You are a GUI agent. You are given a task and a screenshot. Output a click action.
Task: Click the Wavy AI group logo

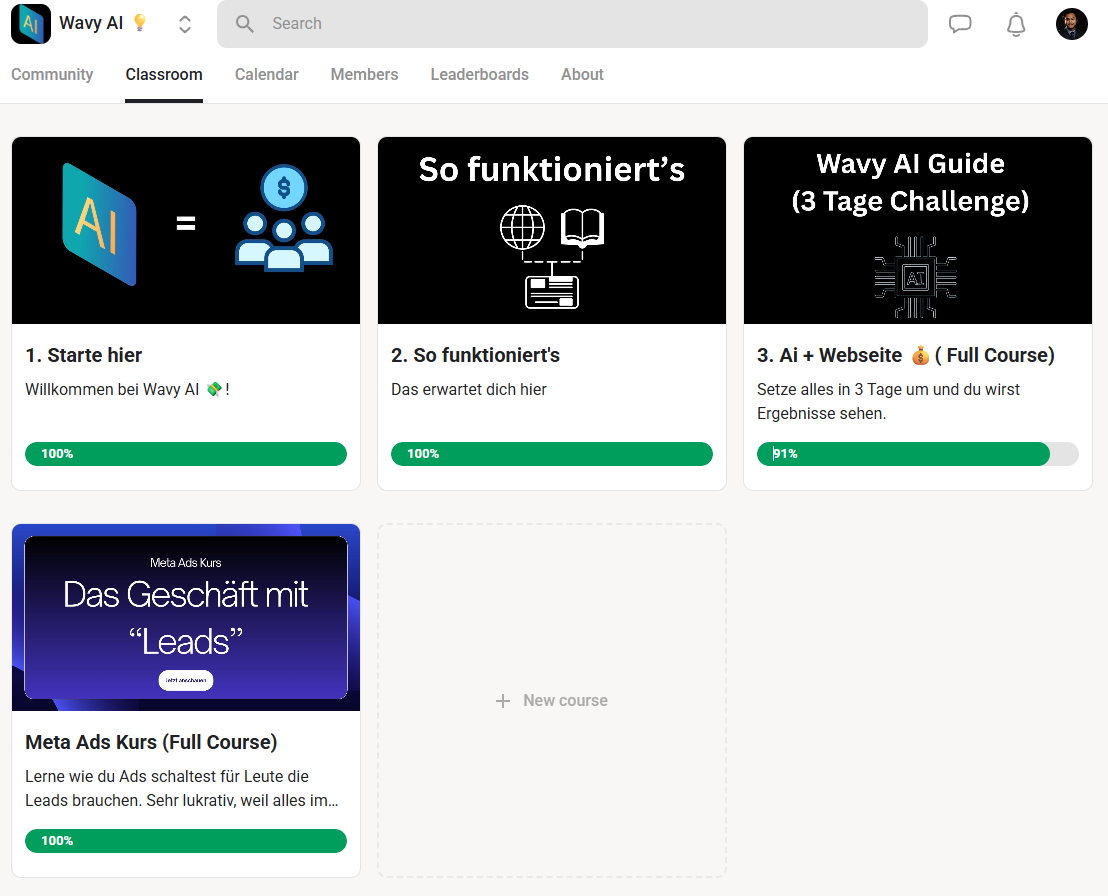(30, 23)
